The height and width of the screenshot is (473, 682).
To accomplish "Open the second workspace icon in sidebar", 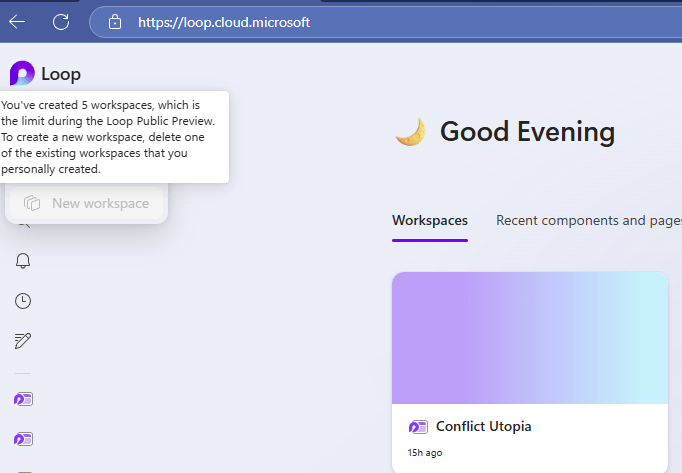I will pos(23,439).
